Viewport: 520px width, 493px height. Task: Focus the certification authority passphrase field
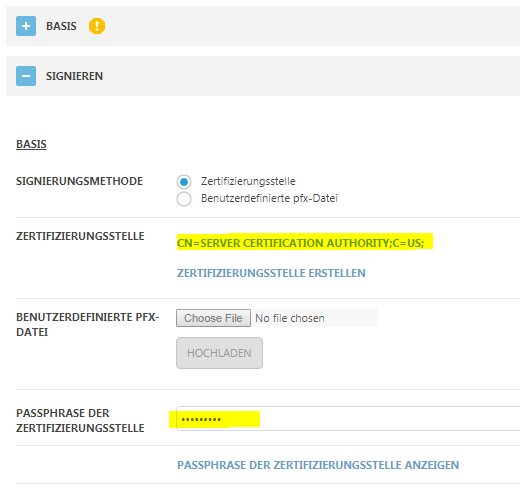(348, 419)
